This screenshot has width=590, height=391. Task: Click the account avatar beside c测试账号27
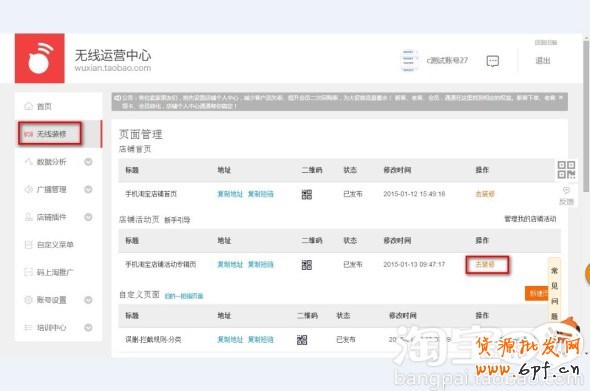point(409,61)
